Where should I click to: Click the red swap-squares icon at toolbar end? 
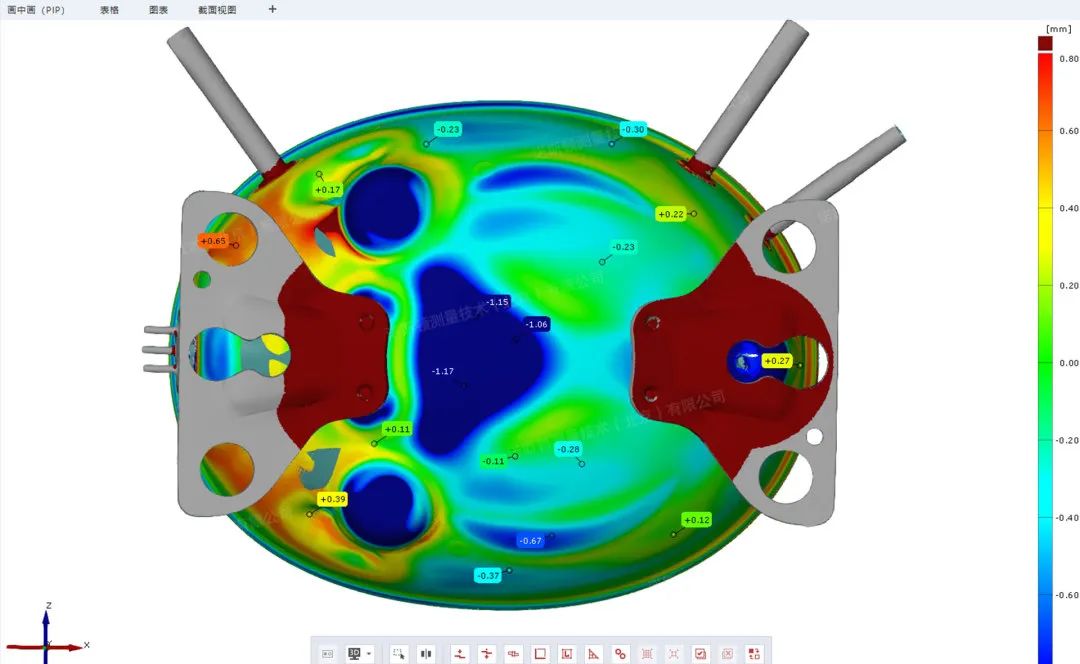754,654
